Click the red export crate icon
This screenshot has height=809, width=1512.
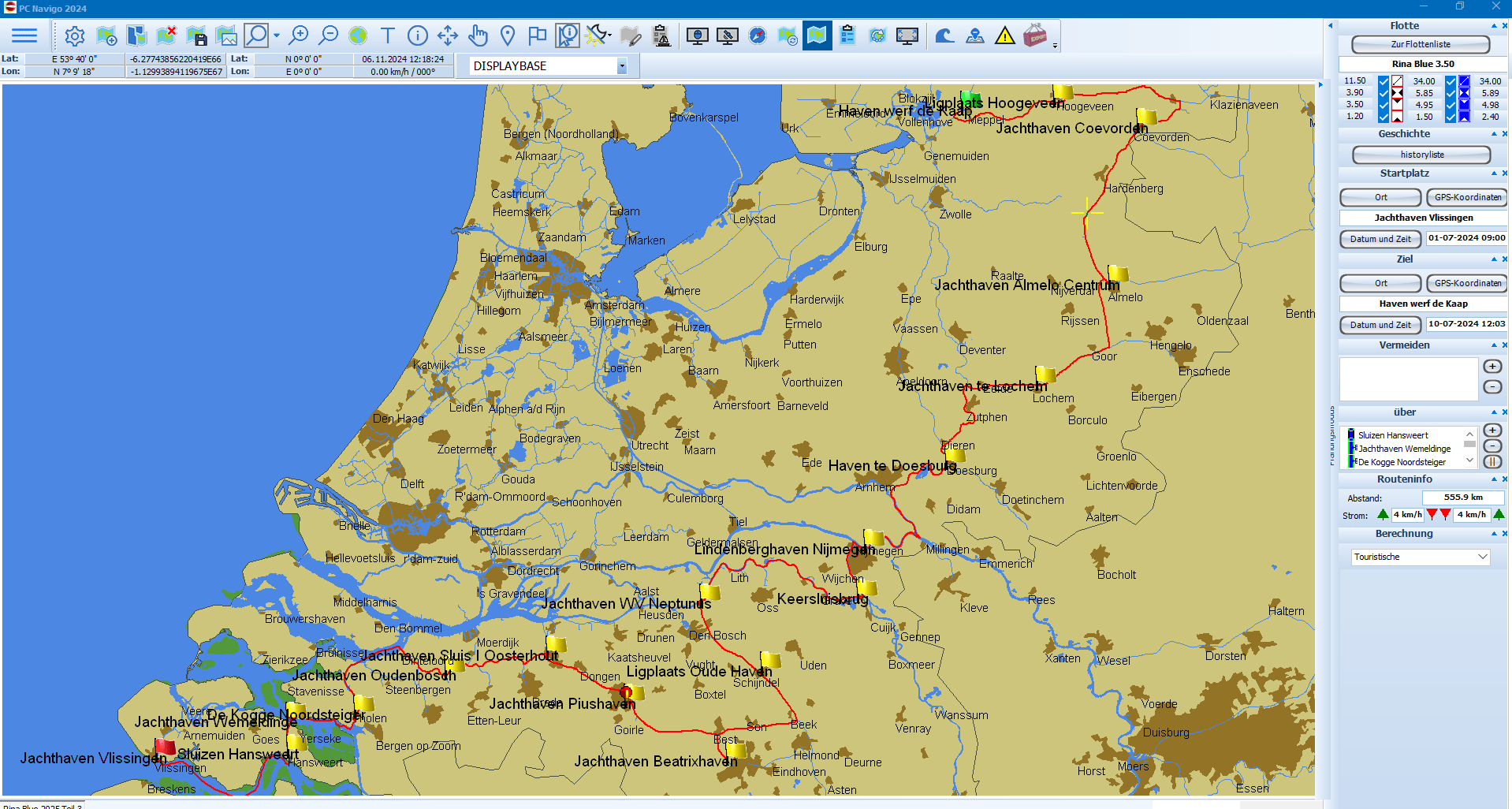point(1035,35)
